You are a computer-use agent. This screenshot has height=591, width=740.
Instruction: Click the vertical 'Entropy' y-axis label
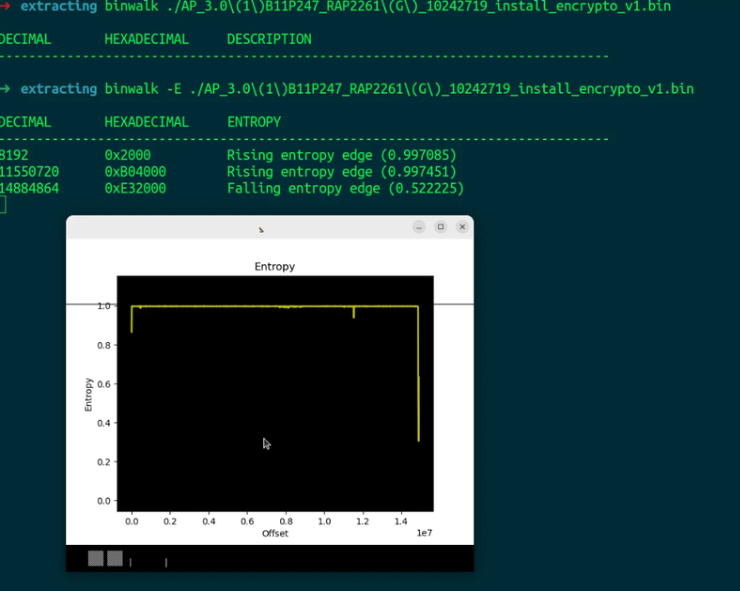[x=88, y=395]
